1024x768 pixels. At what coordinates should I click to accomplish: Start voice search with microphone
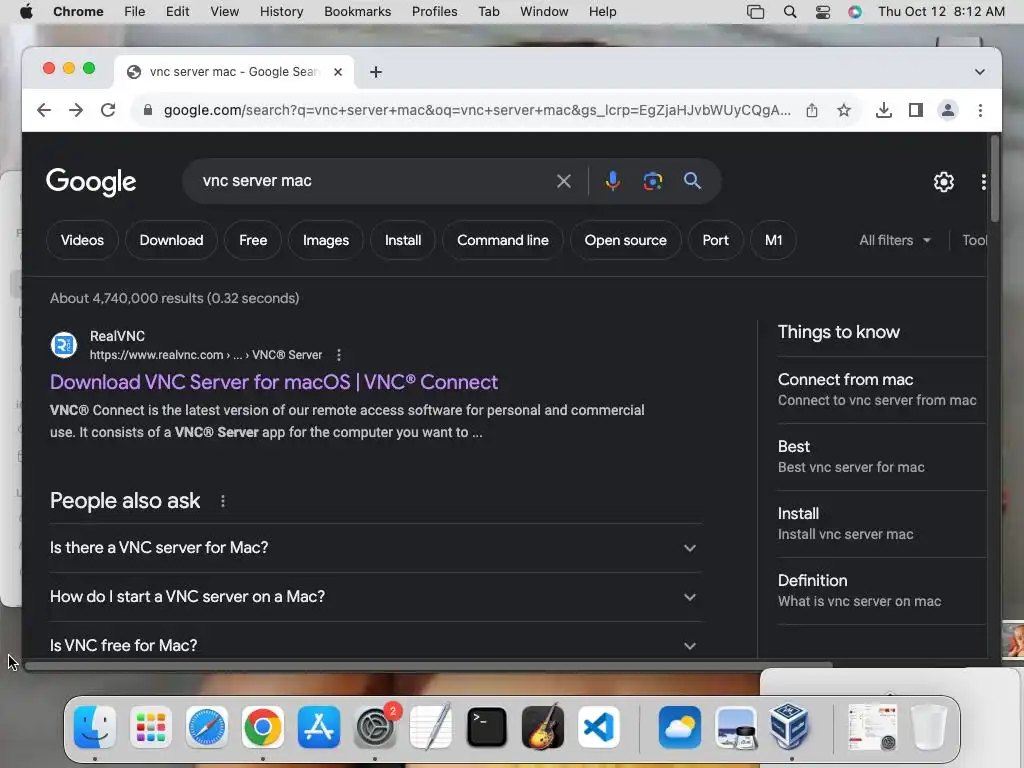point(613,181)
